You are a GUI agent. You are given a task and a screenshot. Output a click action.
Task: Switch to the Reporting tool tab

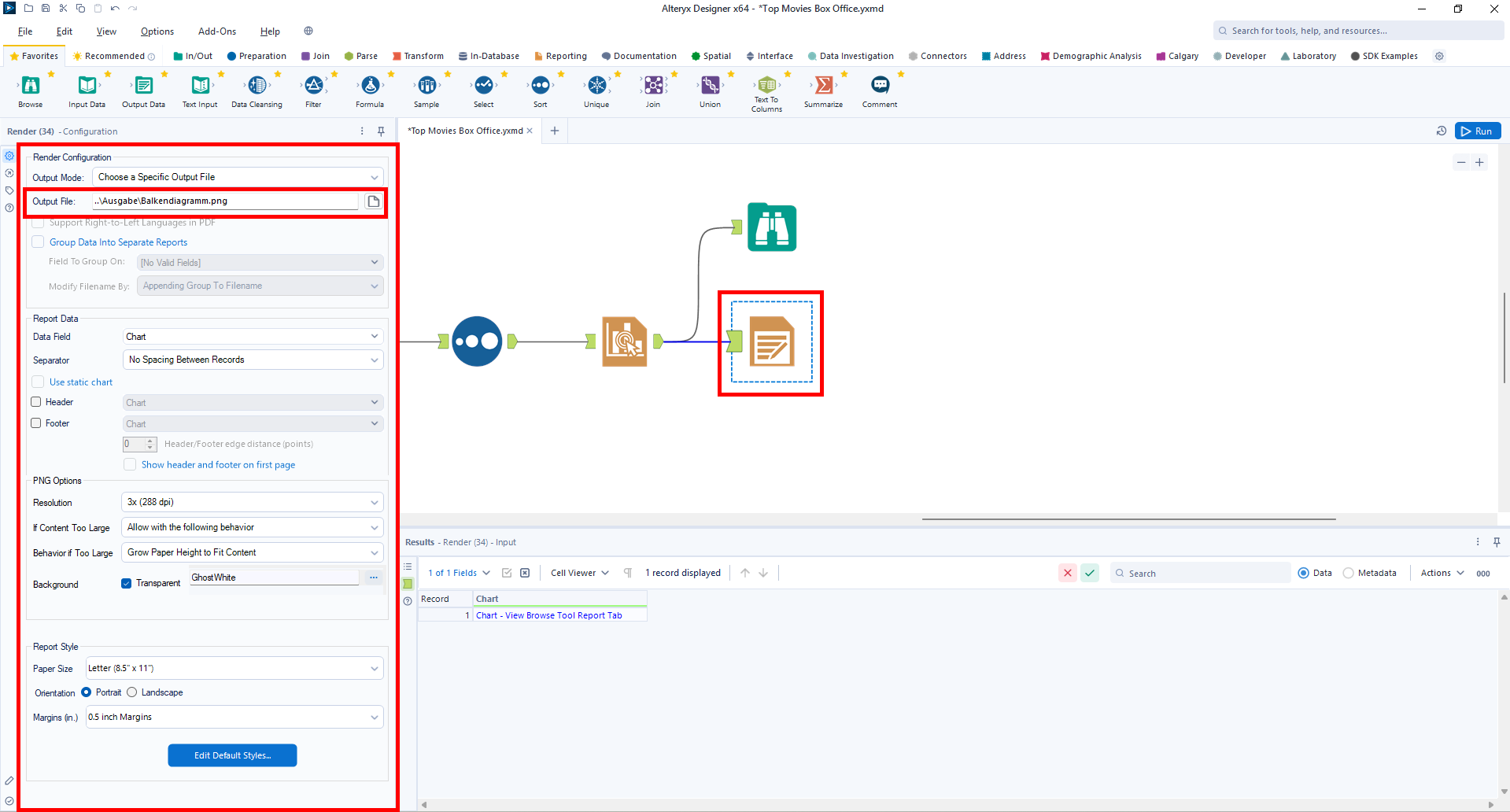click(x=560, y=56)
